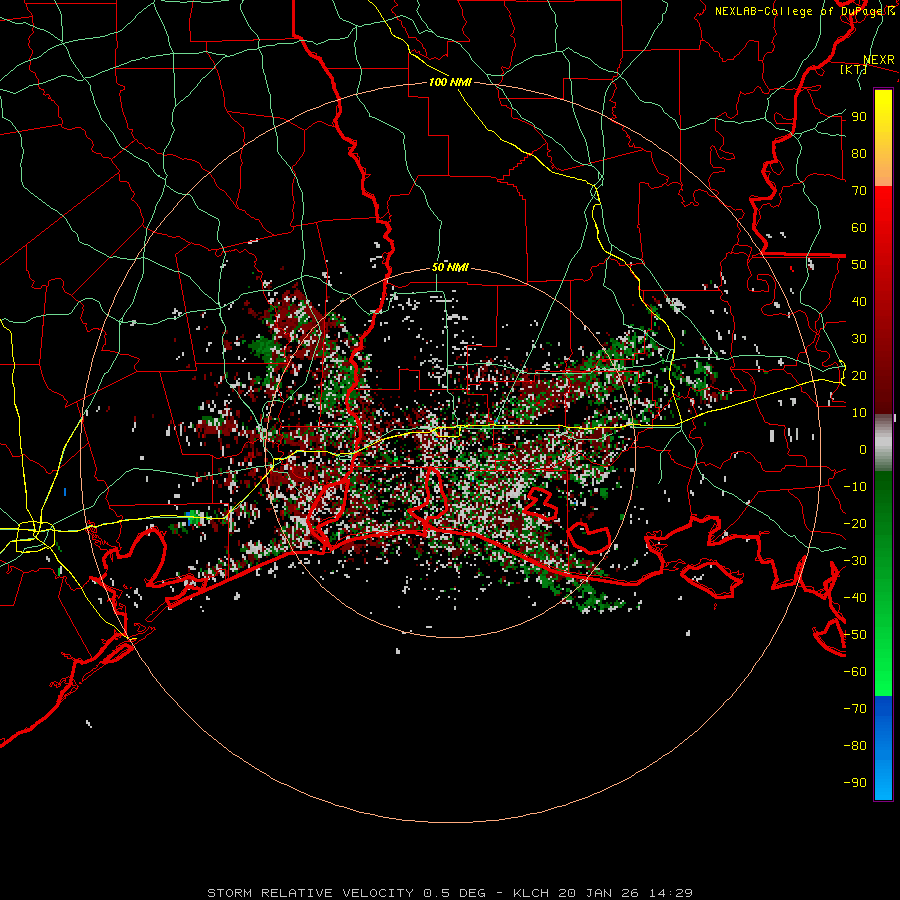Click the "100 NMI" range ring label
This screenshot has height=900, width=900.
pos(450,82)
